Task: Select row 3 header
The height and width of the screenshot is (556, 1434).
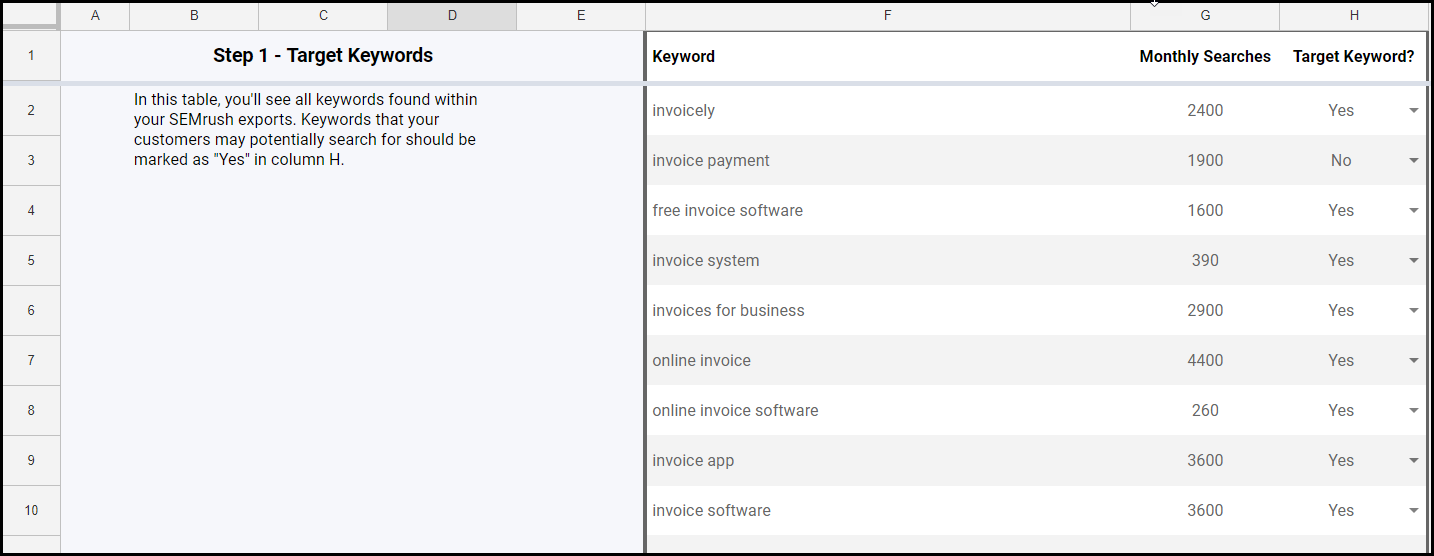Action: (x=31, y=160)
